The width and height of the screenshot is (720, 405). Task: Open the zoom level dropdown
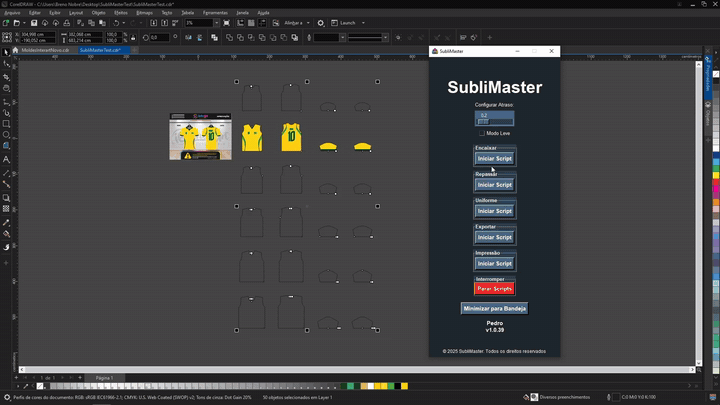click(x=216, y=23)
